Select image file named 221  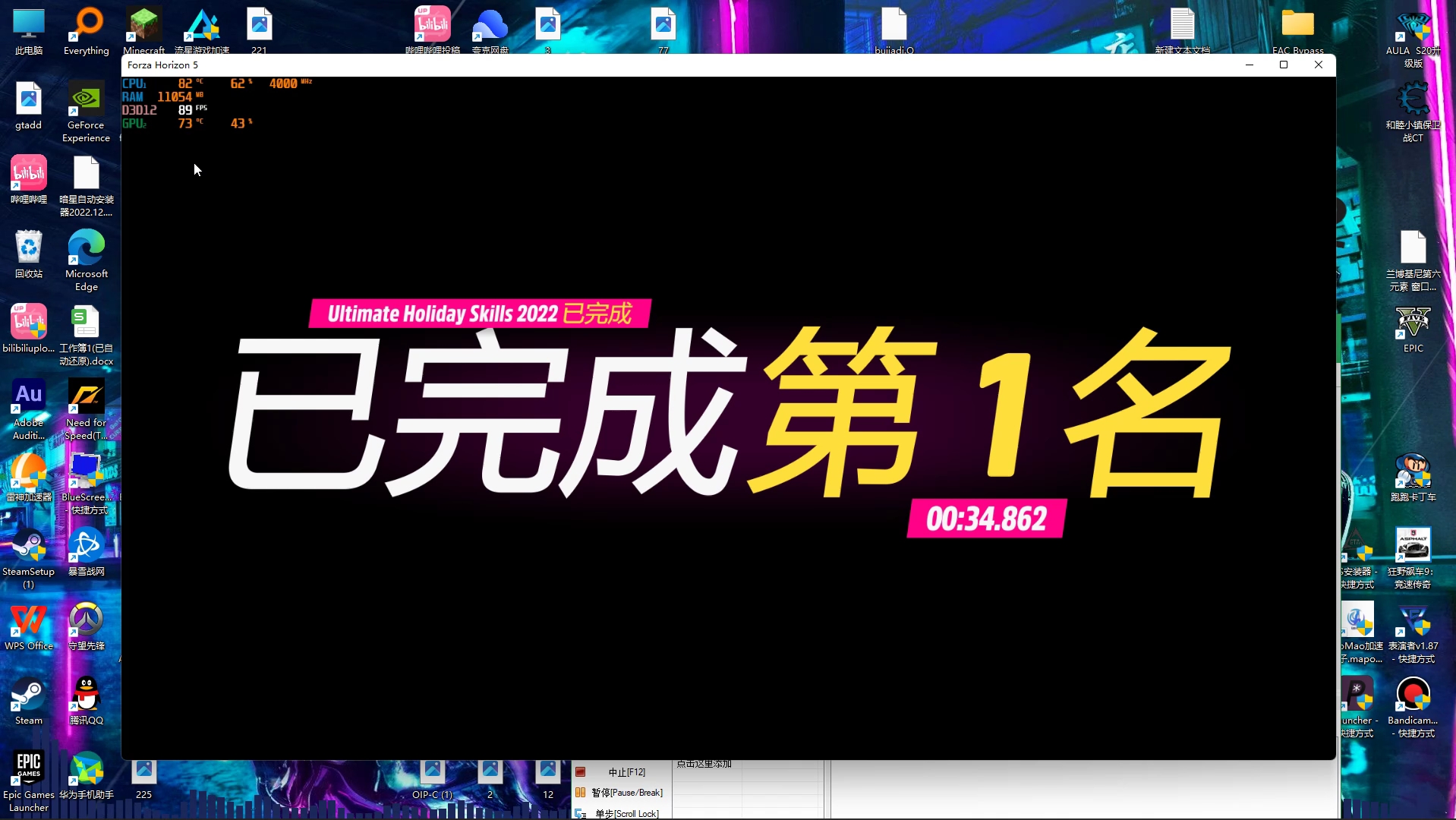pyautogui.click(x=259, y=30)
